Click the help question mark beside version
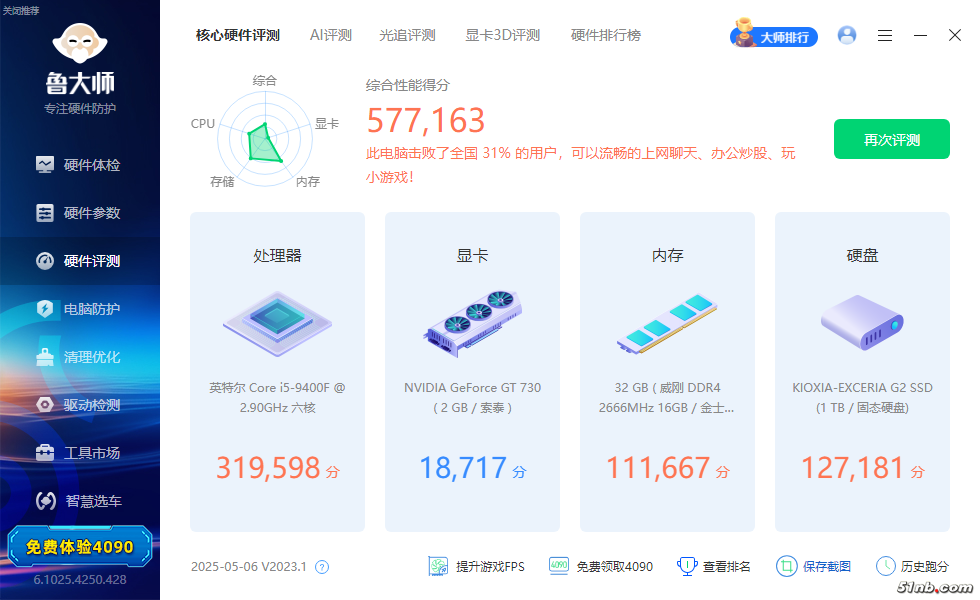This screenshot has width=980, height=600. tap(322, 567)
